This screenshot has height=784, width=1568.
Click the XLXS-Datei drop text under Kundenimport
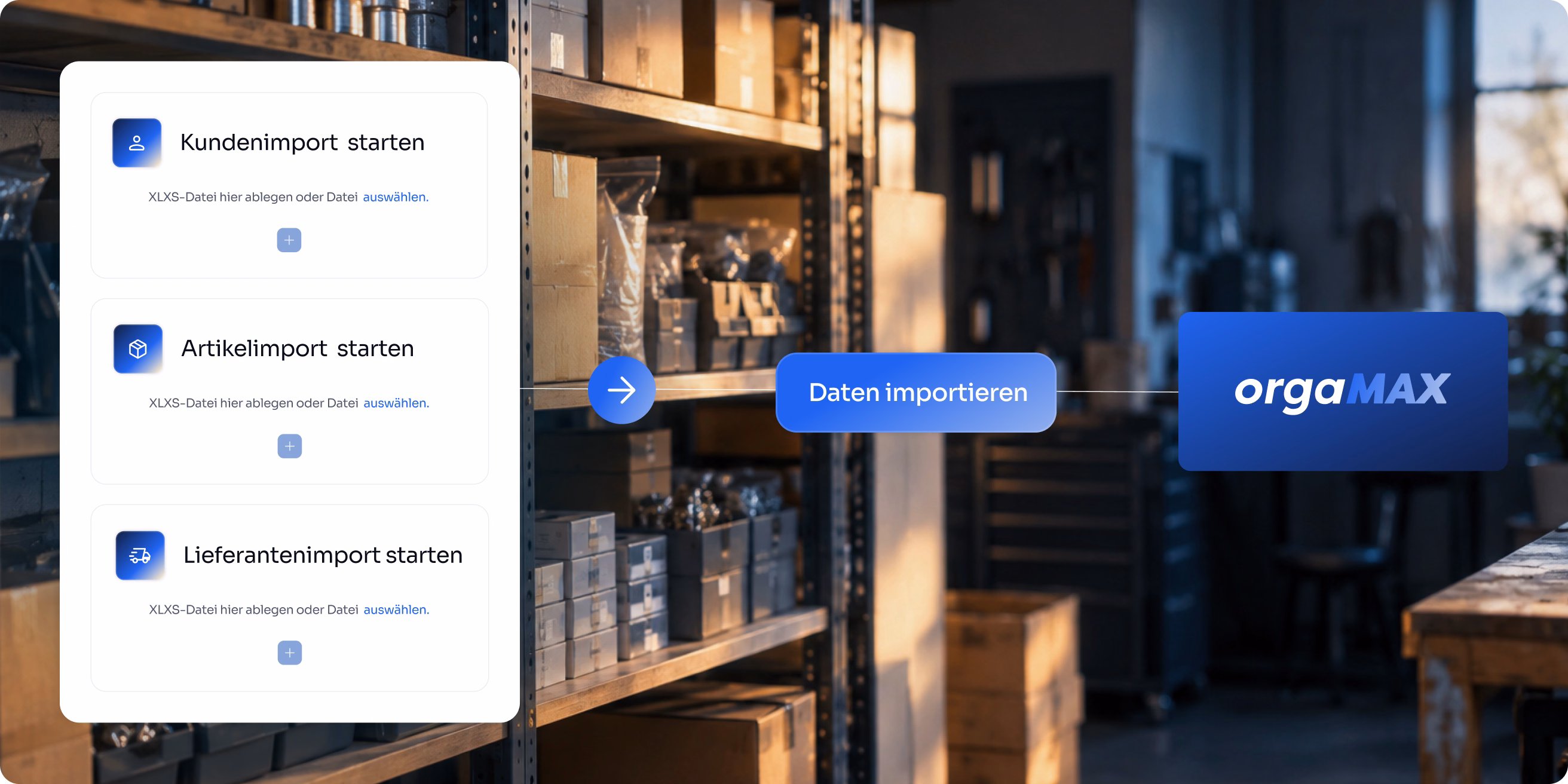coord(253,197)
